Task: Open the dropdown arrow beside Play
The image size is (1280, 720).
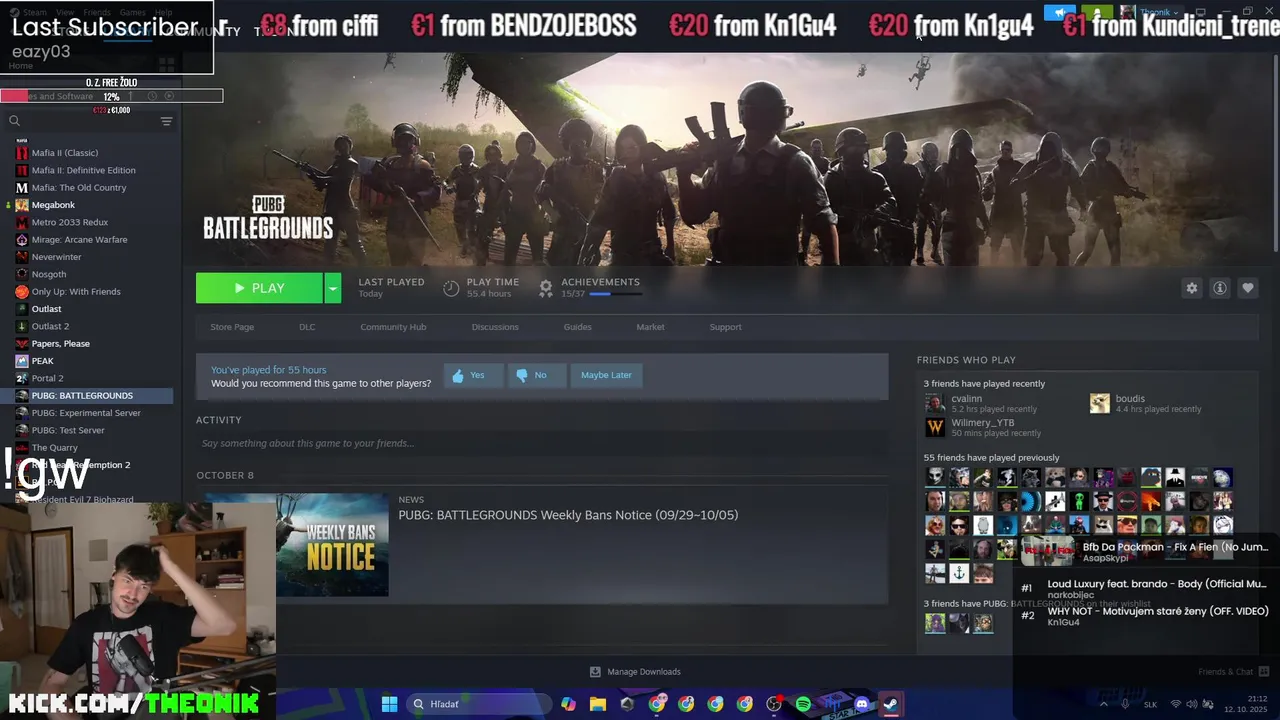Action: pyautogui.click(x=333, y=288)
